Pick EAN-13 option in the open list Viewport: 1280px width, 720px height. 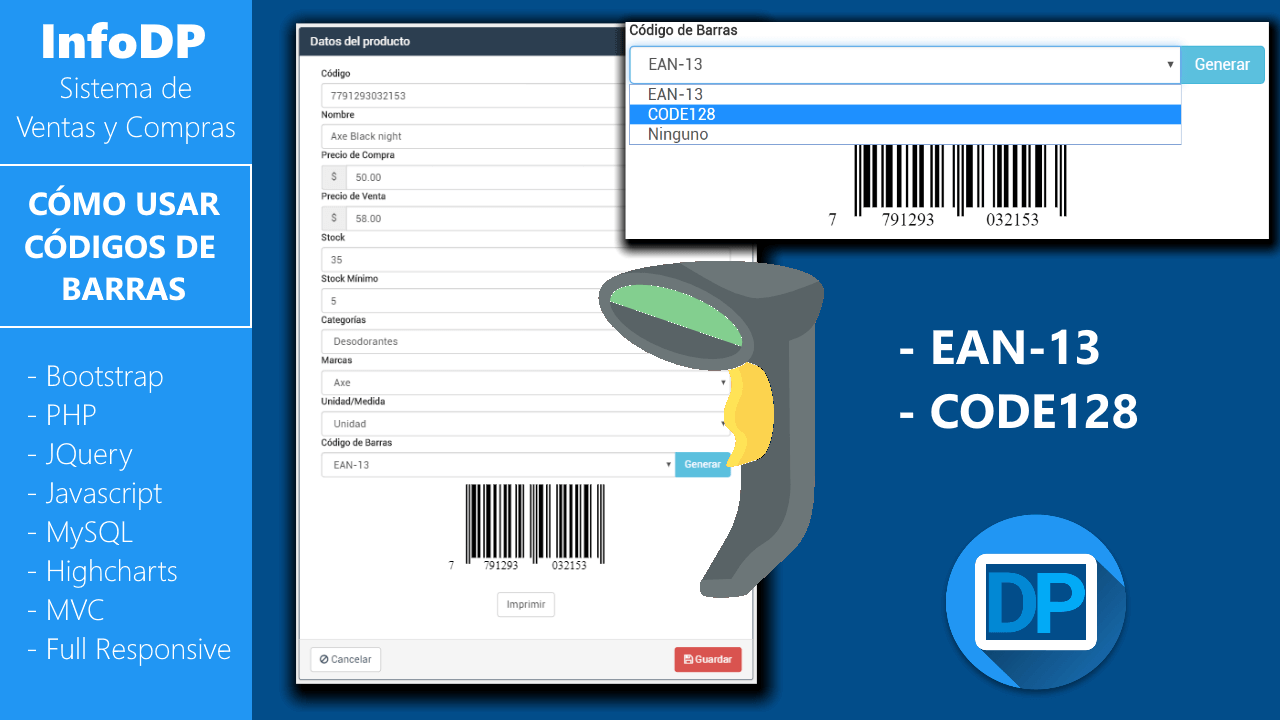pyautogui.click(x=904, y=94)
